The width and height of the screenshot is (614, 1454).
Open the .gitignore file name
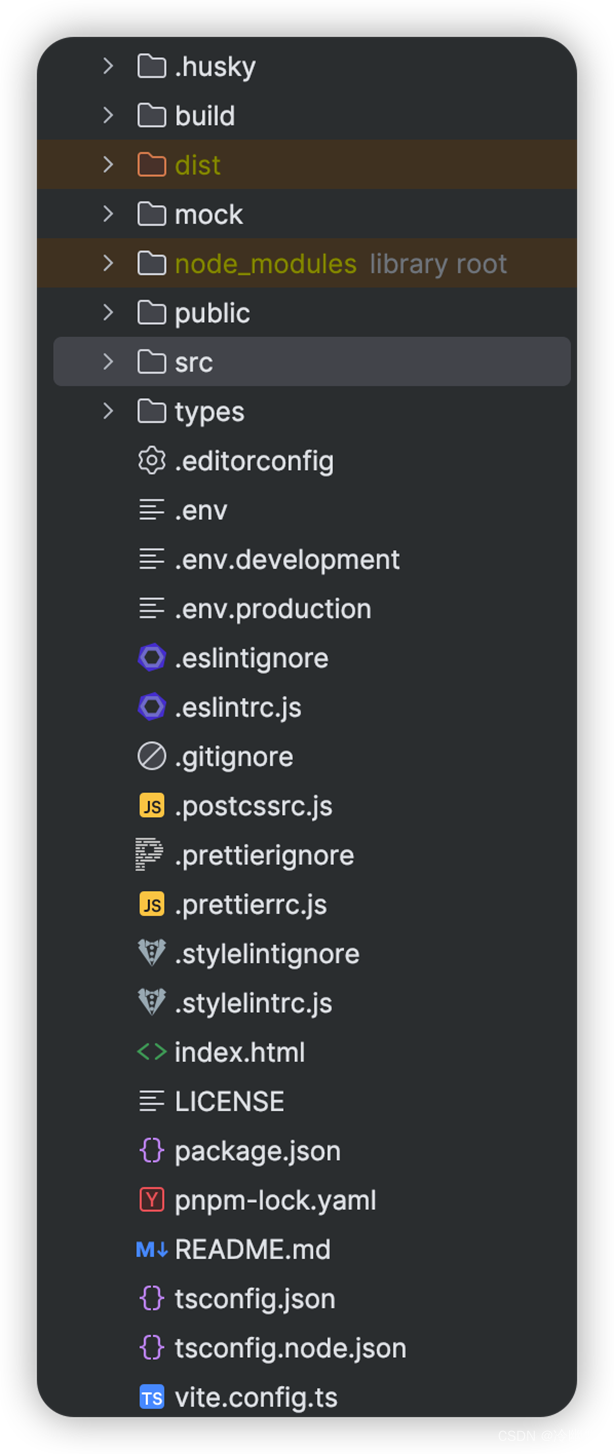coord(234,757)
